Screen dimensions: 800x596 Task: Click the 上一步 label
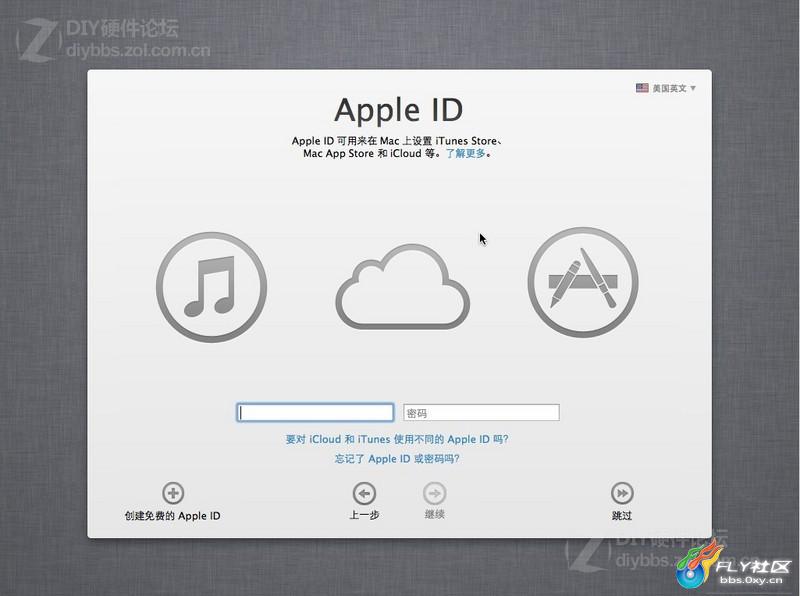pos(364,515)
